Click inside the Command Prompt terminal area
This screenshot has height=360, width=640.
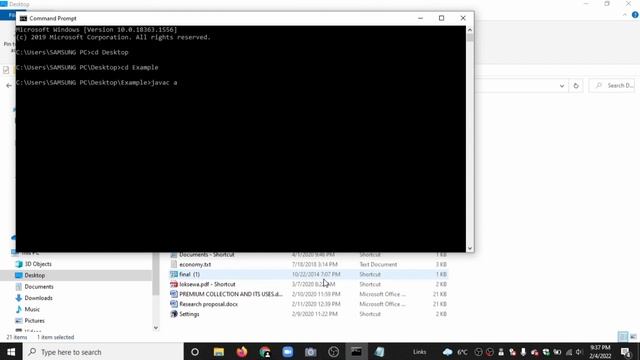241,139
